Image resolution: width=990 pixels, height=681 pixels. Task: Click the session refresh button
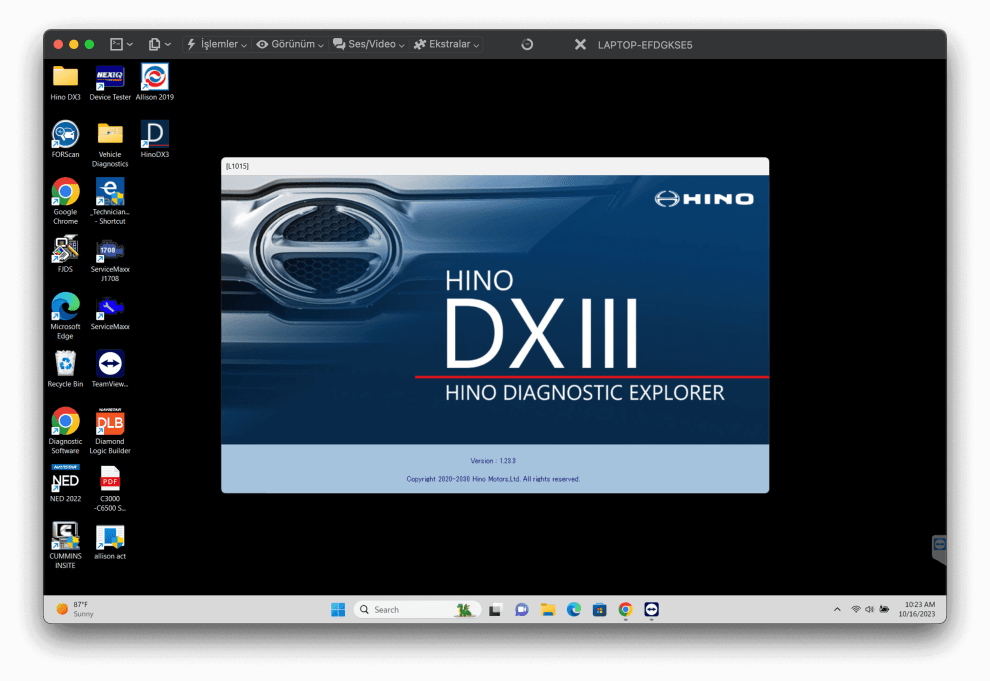[x=526, y=43]
